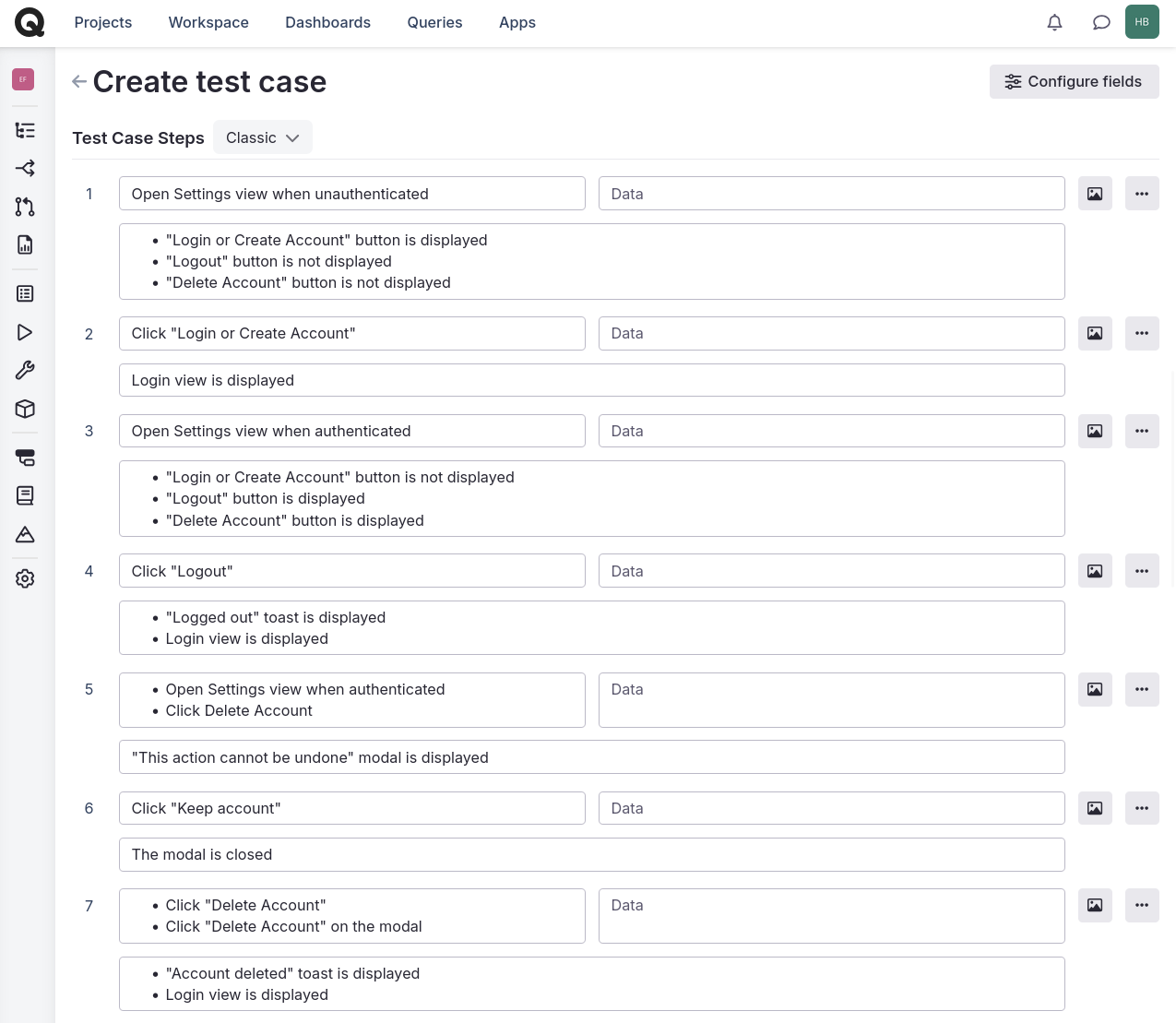The image size is (1176, 1023).
Task: Click the pull request icon in the sidebar
Action: point(25,207)
